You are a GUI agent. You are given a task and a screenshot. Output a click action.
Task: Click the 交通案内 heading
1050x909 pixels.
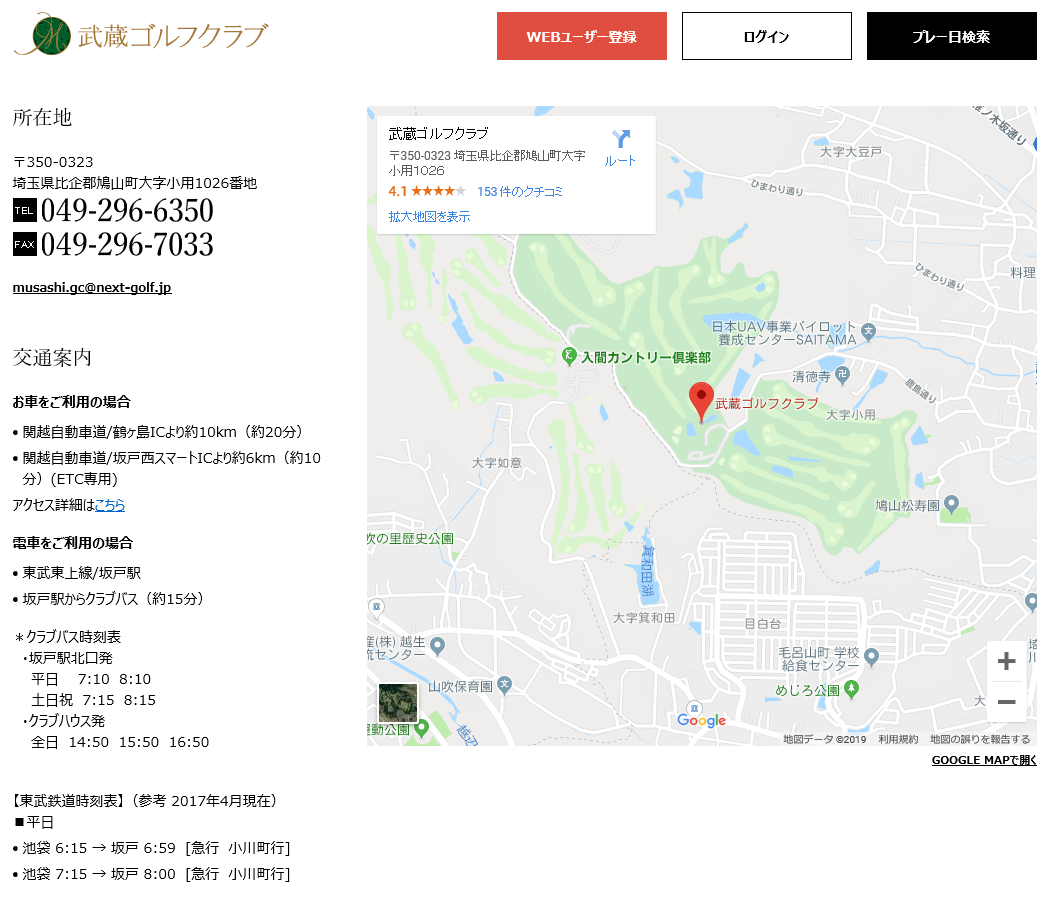(52, 358)
